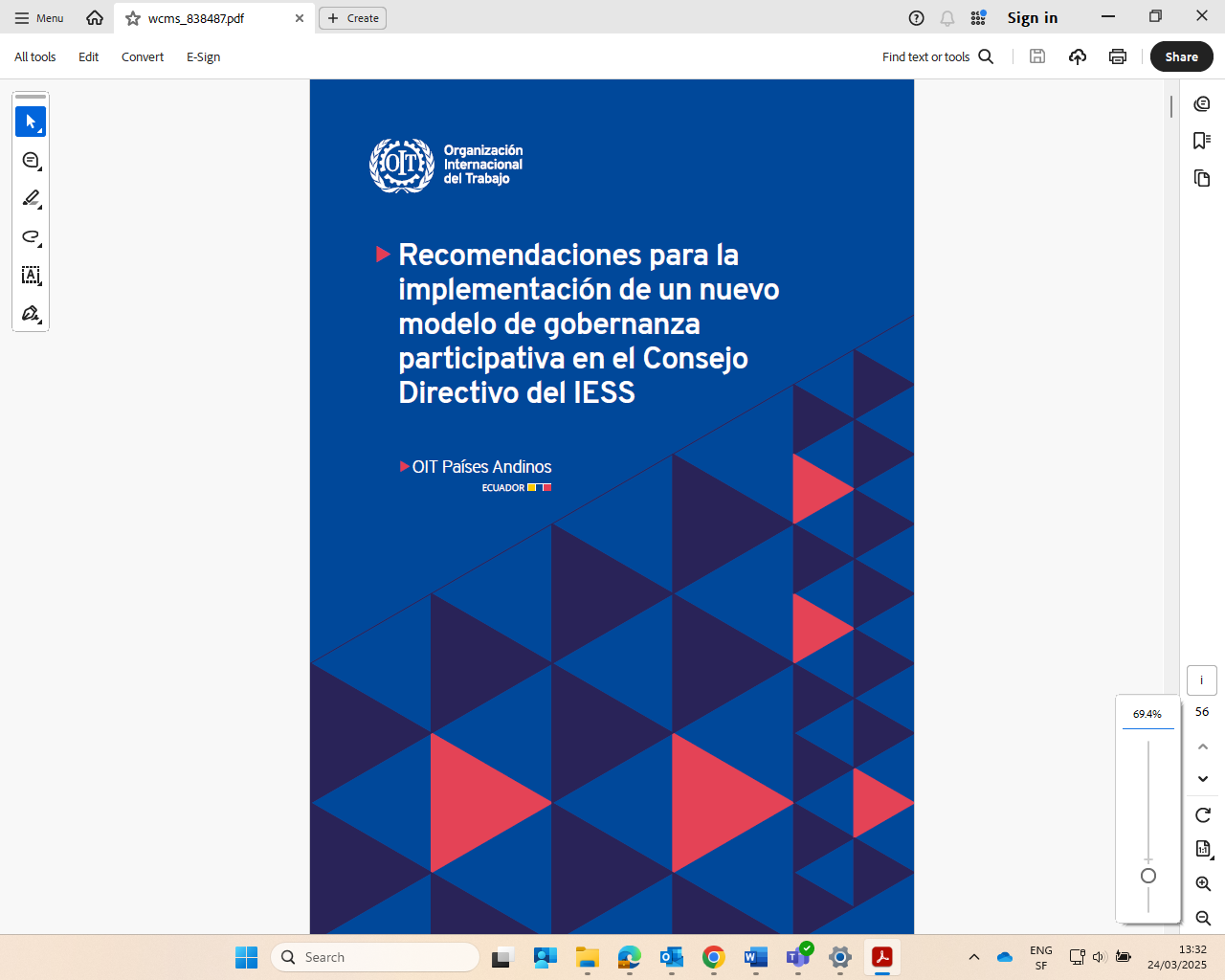1225x980 pixels.
Task: Open Outlook from taskbar
Action: tap(671, 957)
